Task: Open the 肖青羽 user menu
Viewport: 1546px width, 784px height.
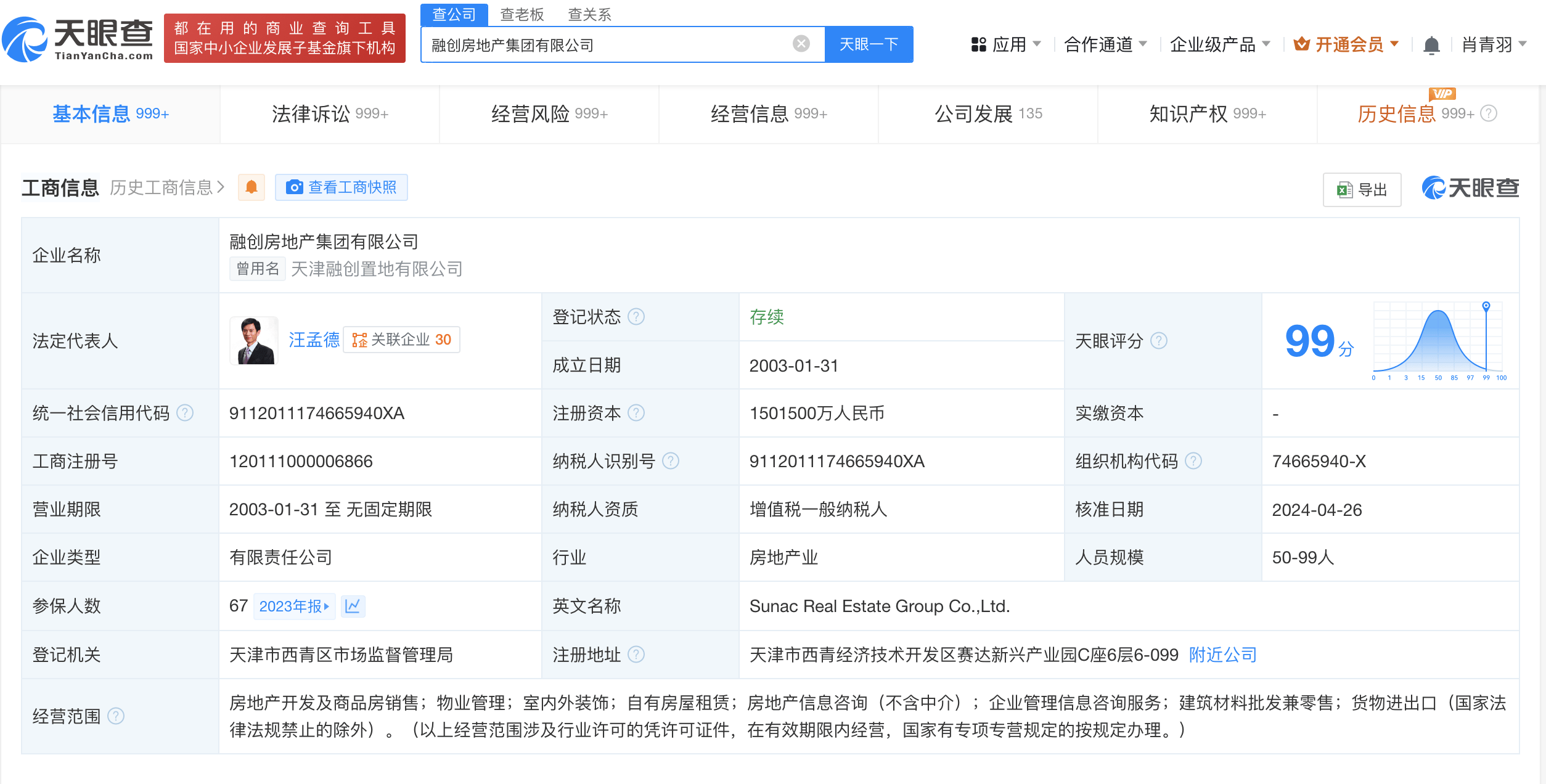Action: [1494, 45]
